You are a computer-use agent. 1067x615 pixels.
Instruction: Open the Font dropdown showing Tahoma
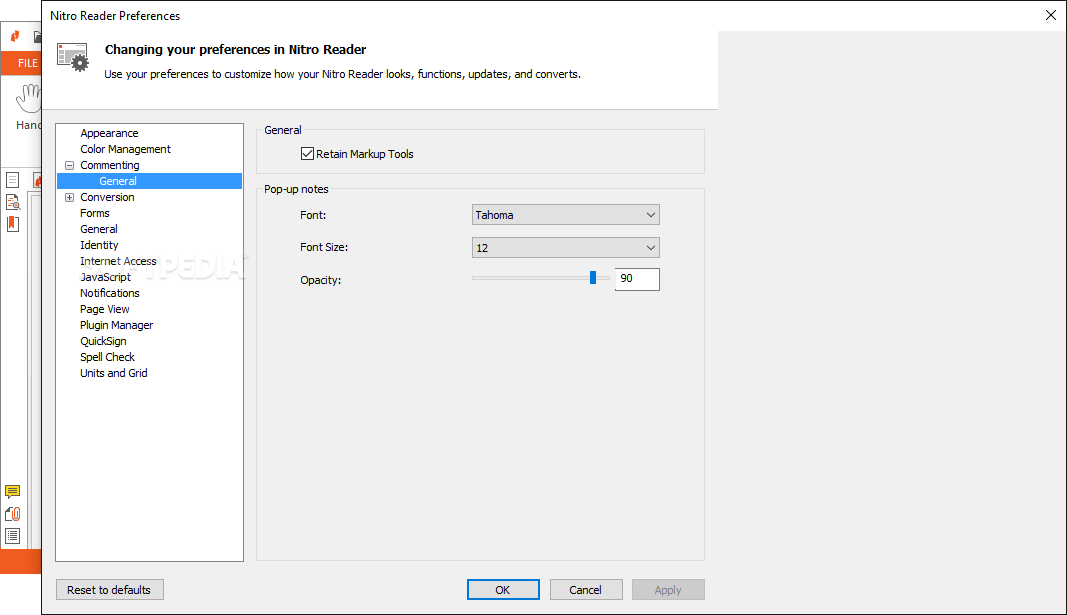(x=565, y=215)
